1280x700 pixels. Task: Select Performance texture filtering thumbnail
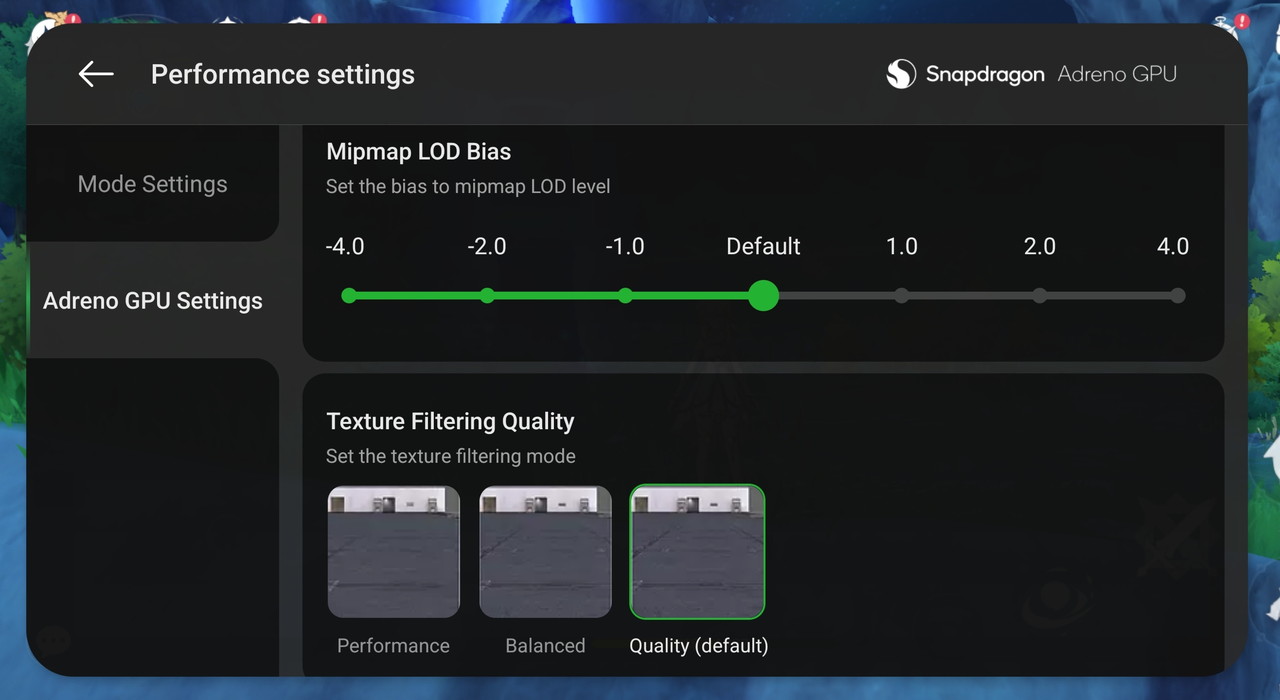[x=394, y=551]
